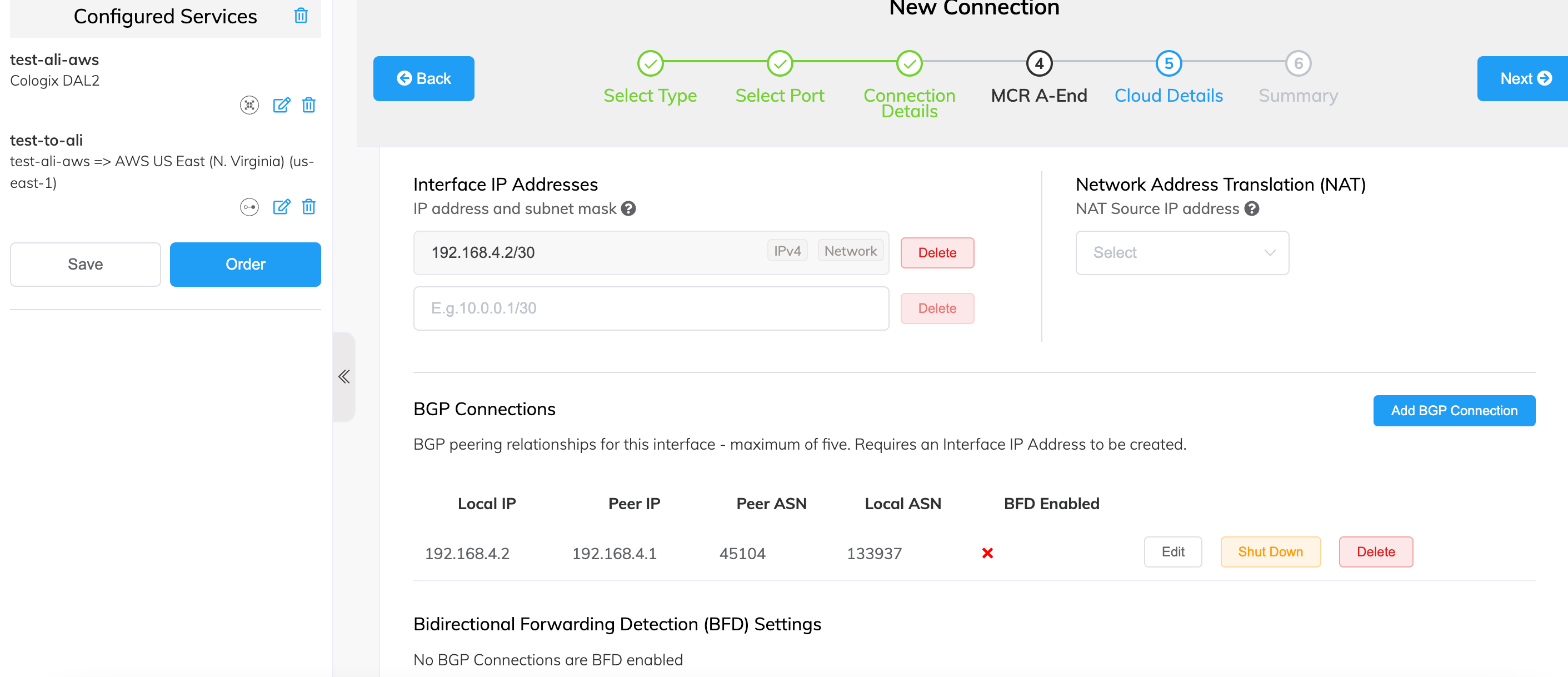This screenshot has width=1568, height=677.
Task: Go to the Select Type step
Action: (x=650, y=78)
